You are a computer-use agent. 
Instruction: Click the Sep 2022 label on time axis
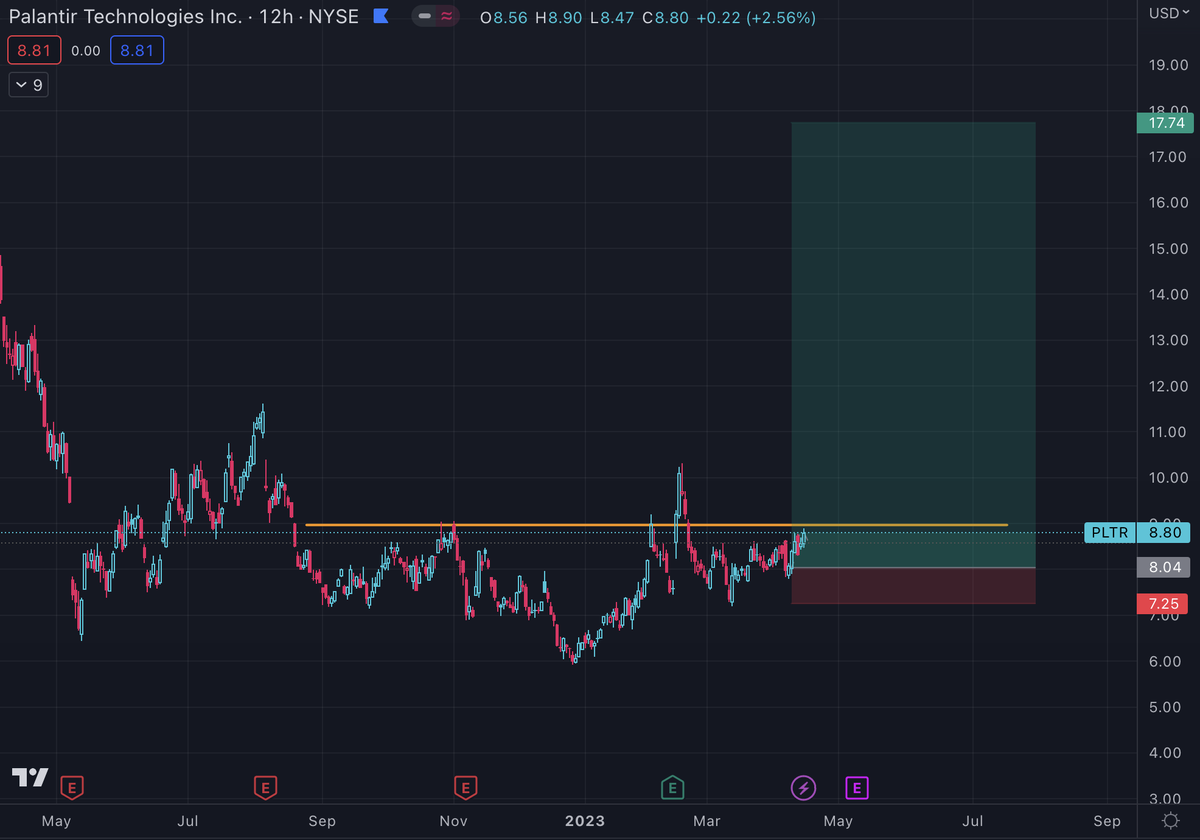[x=321, y=821]
